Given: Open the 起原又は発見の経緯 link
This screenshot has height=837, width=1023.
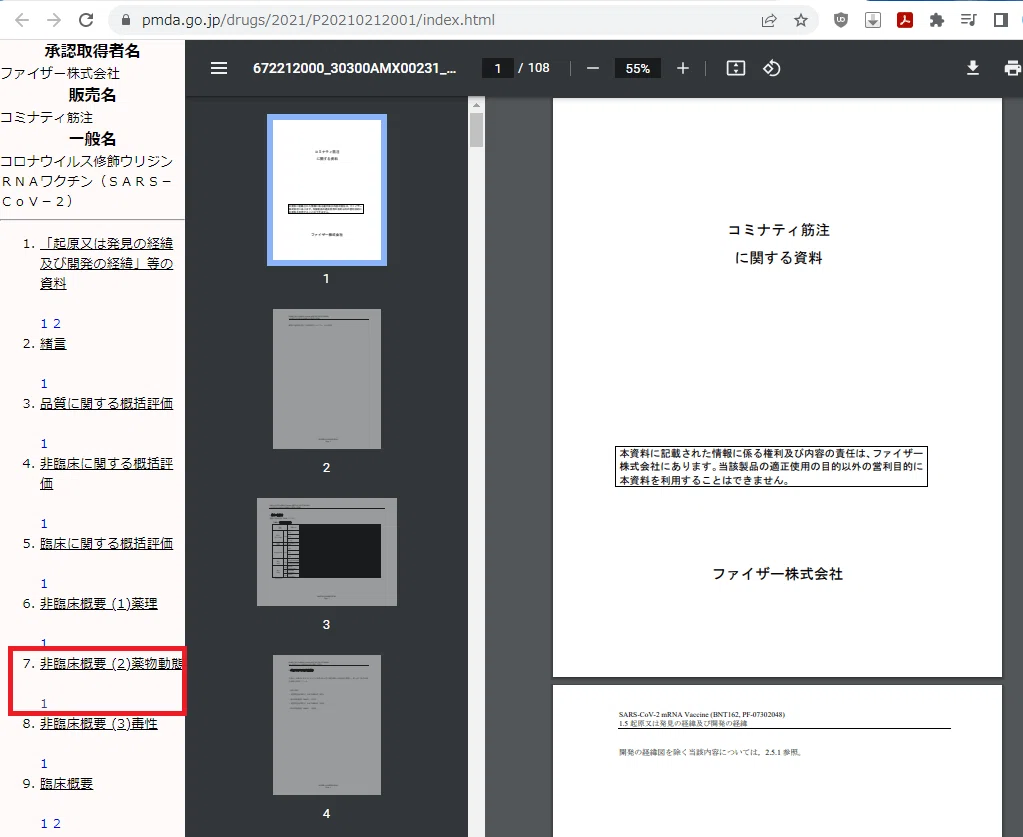Looking at the screenshot, I should coord(106,263).
